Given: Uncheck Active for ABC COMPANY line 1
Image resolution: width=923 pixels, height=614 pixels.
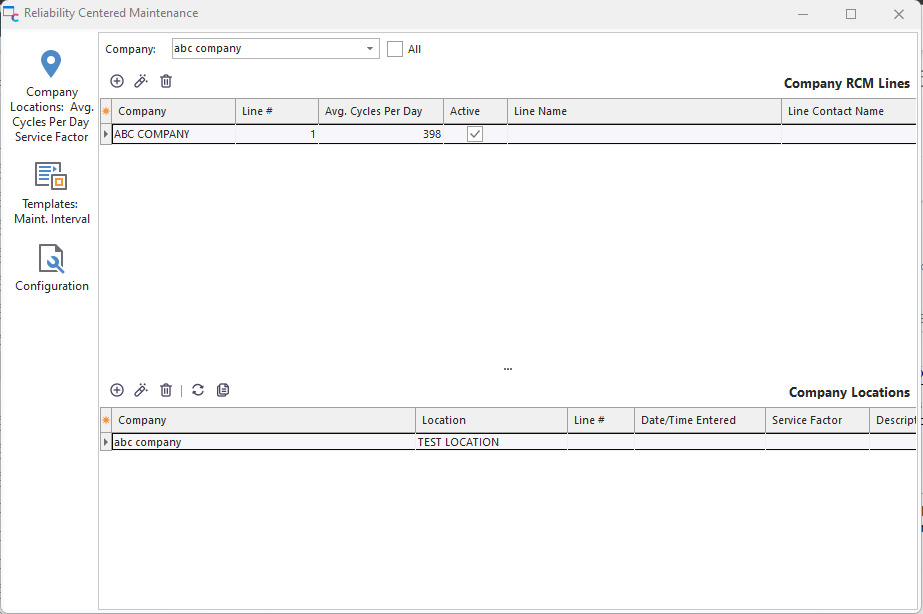Looking at the screenshot, I should 475,134.
